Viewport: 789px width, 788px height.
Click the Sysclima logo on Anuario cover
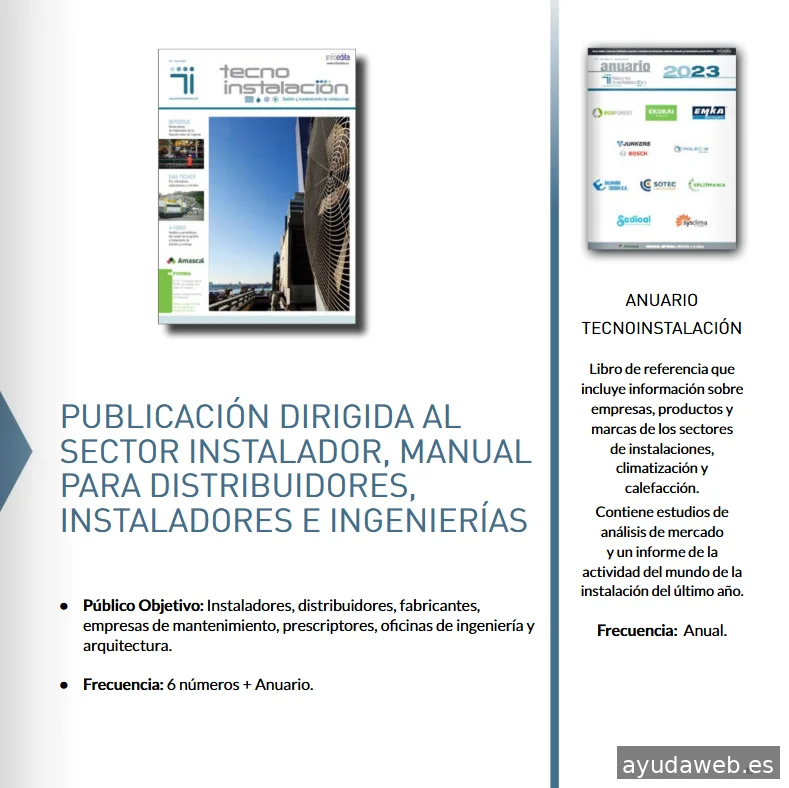tap(691, 220)
